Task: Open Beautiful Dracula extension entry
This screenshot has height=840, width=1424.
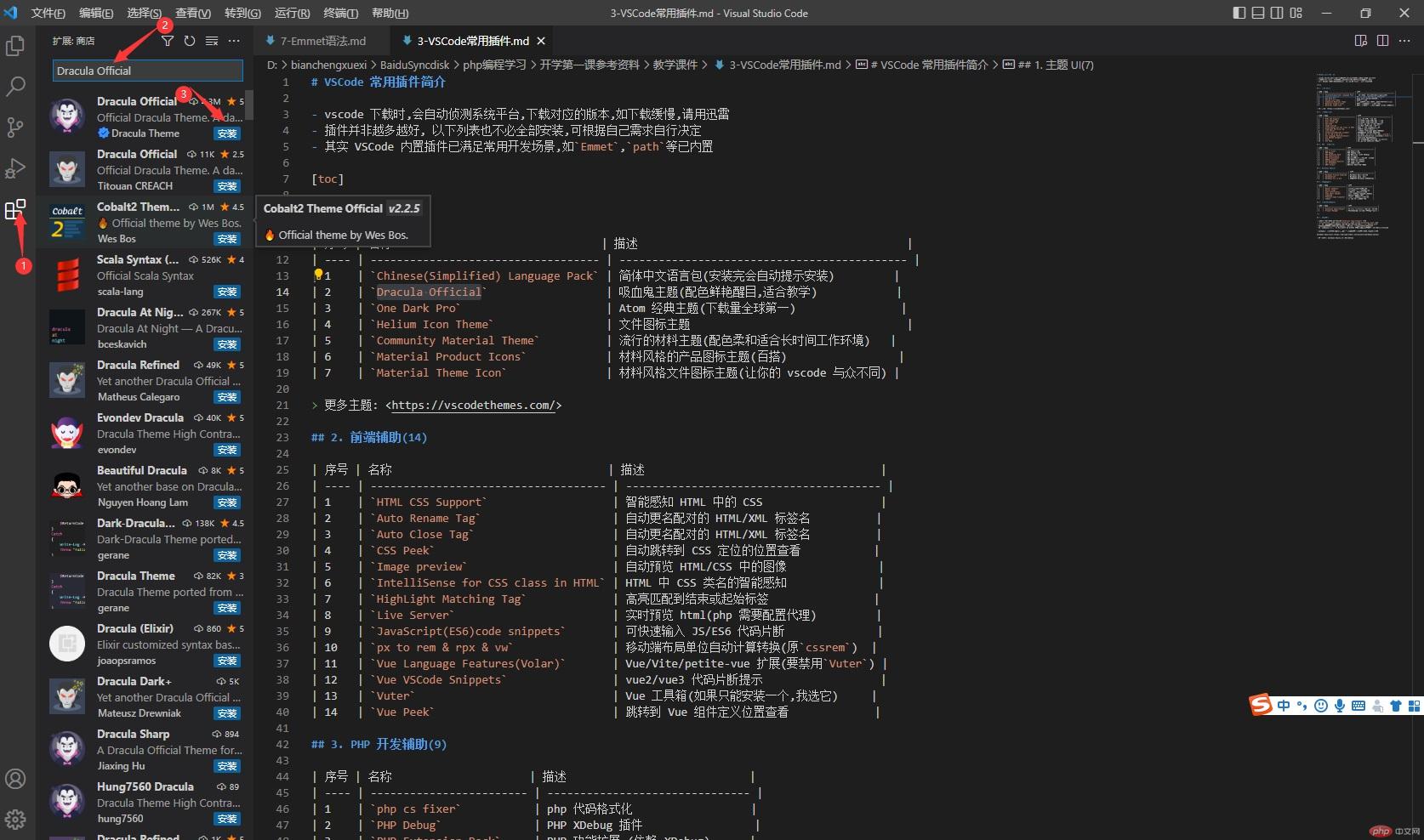Action: click(x=145, y=485)
